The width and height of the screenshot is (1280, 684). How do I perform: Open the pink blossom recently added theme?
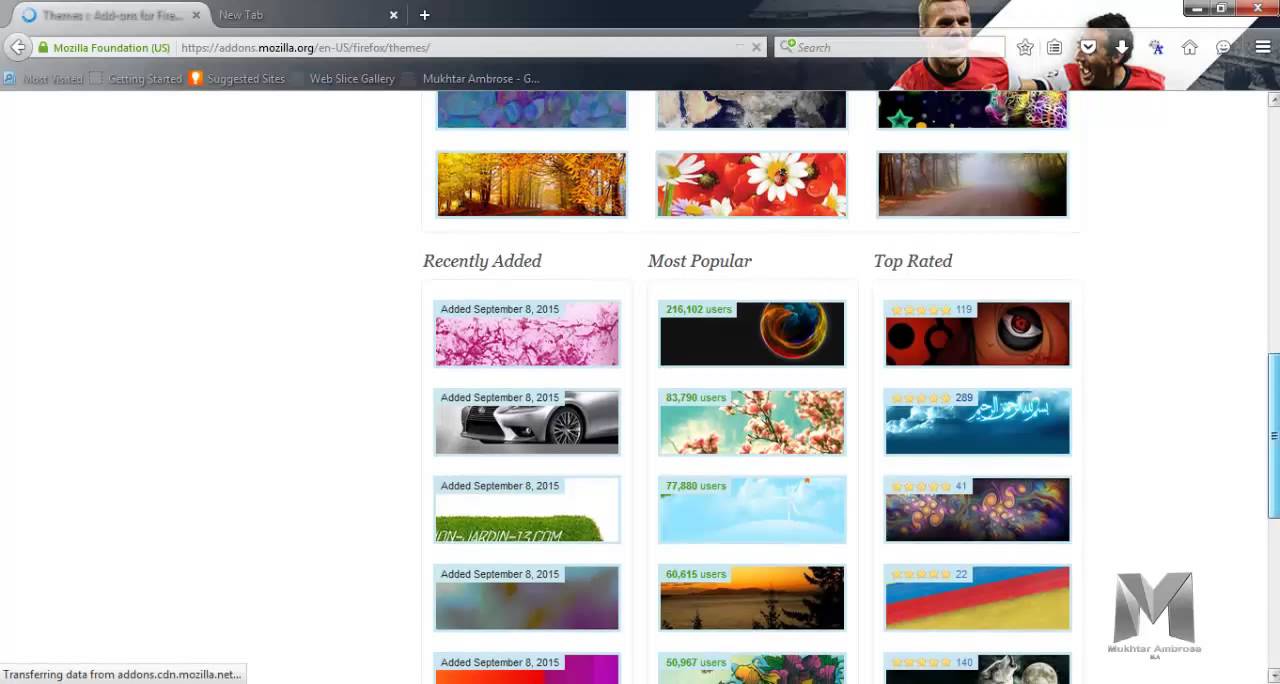point(527,334)
